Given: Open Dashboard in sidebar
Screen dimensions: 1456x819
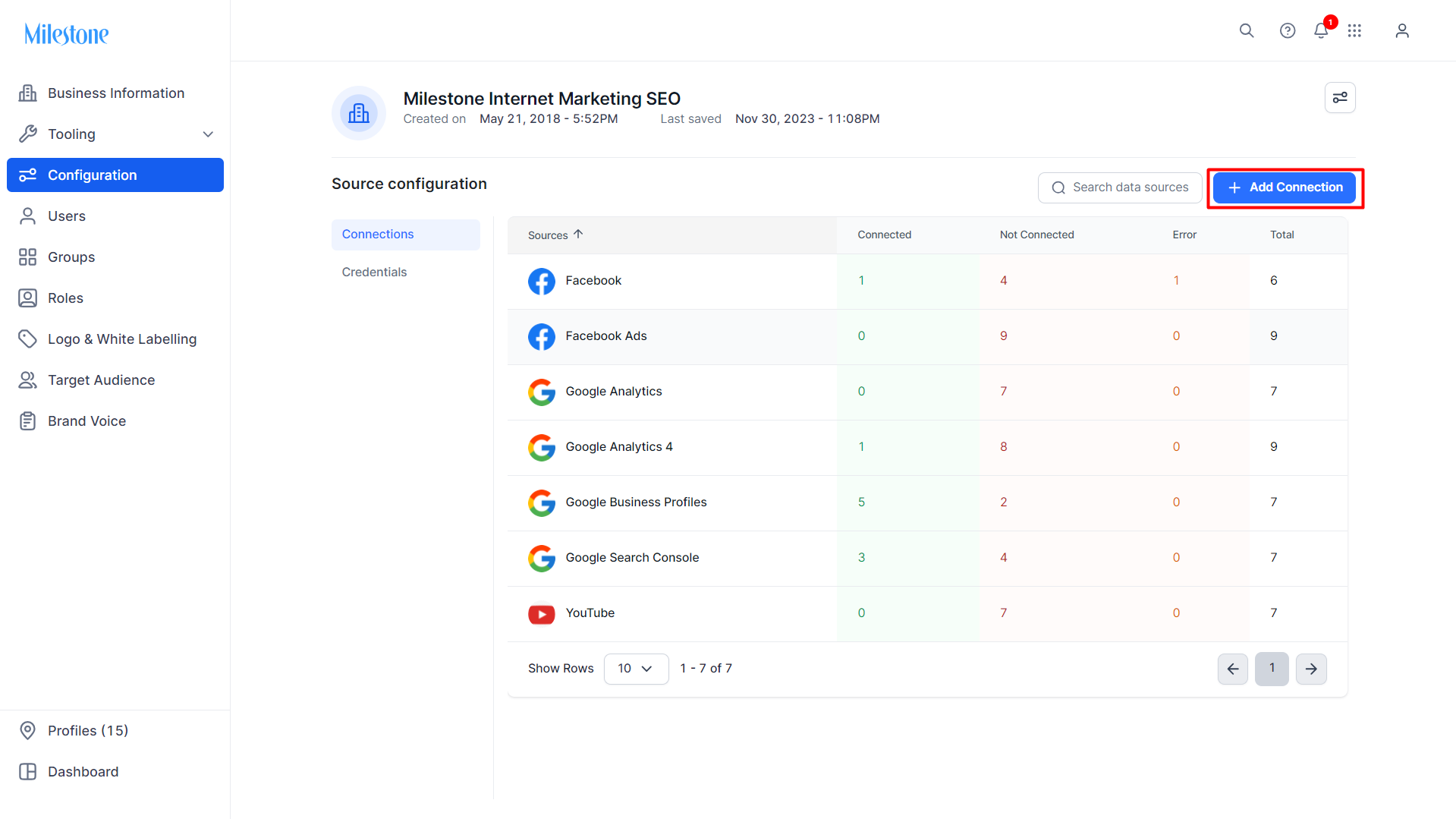Looking at the screenshot, I should [115, 772].
